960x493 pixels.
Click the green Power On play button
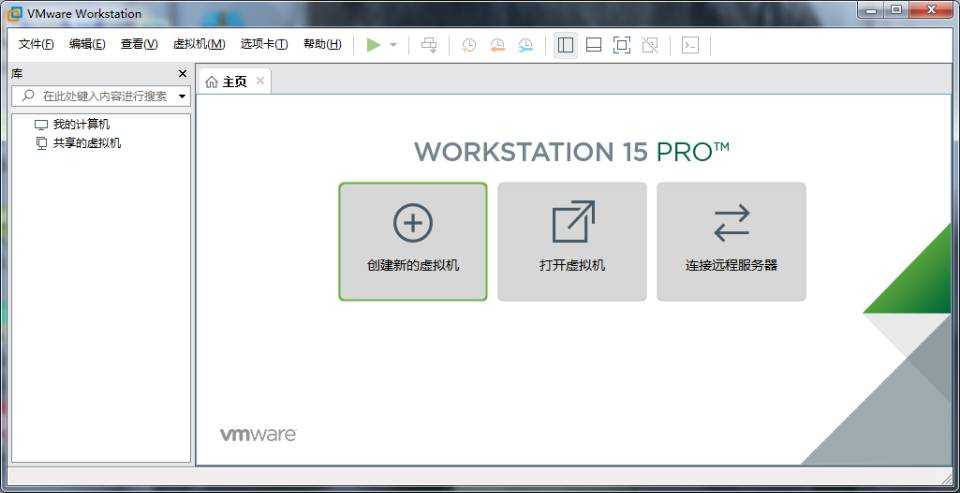[373, 45]
